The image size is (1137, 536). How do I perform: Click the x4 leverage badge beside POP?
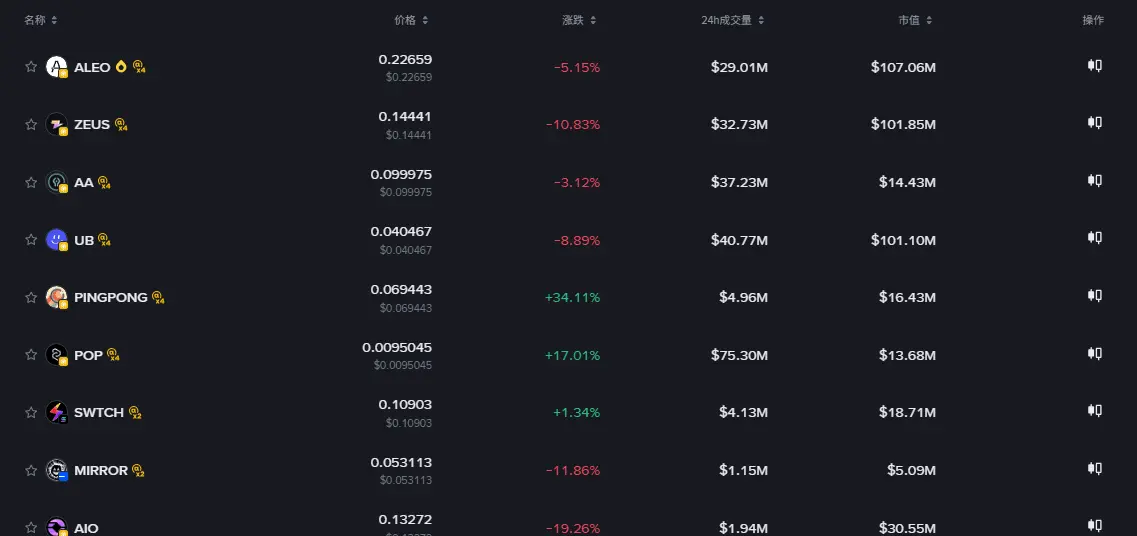pyautogui.click(x=113, y=355)
